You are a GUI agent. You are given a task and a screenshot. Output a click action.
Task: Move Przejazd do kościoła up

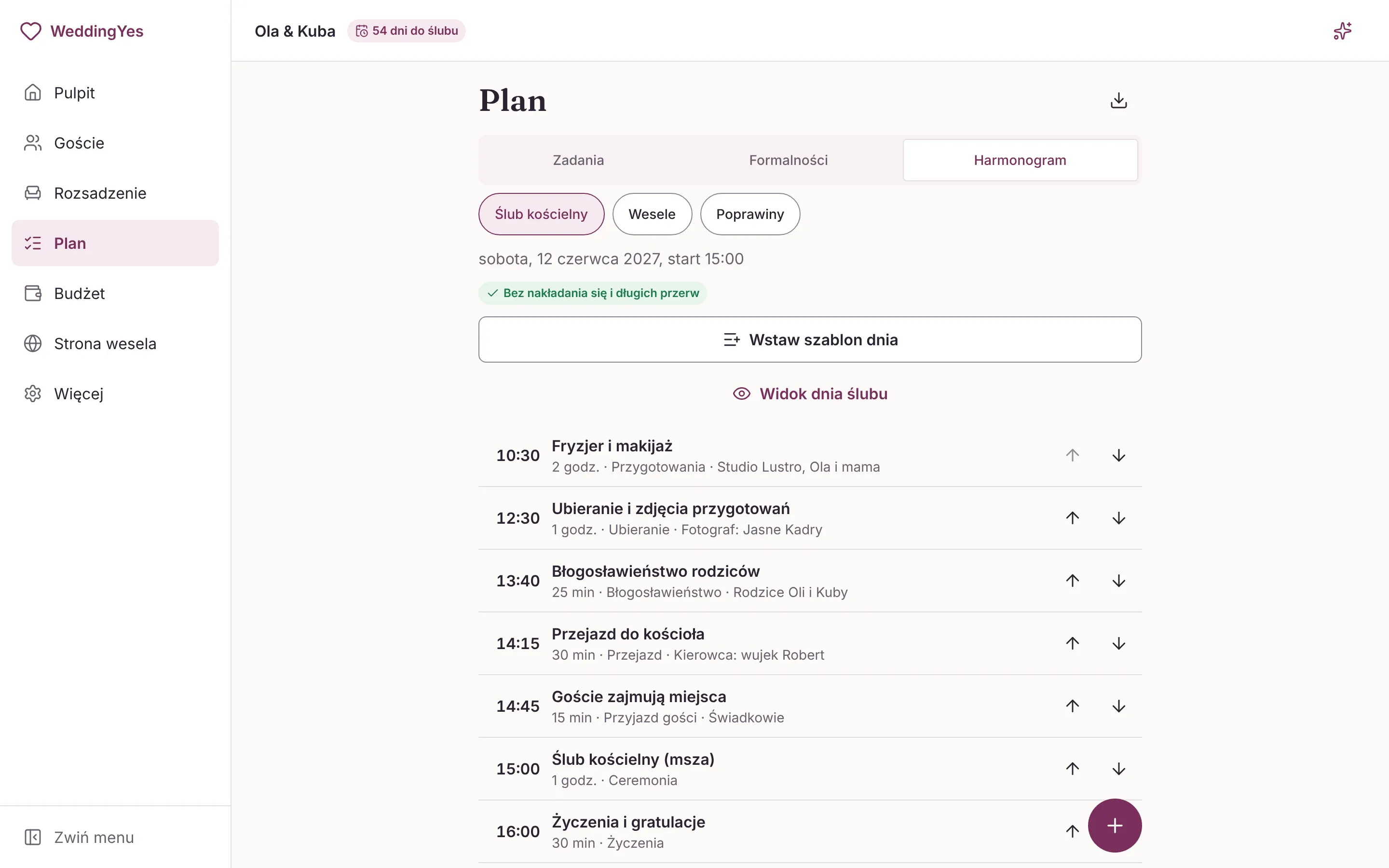[x=1072, y=643]
